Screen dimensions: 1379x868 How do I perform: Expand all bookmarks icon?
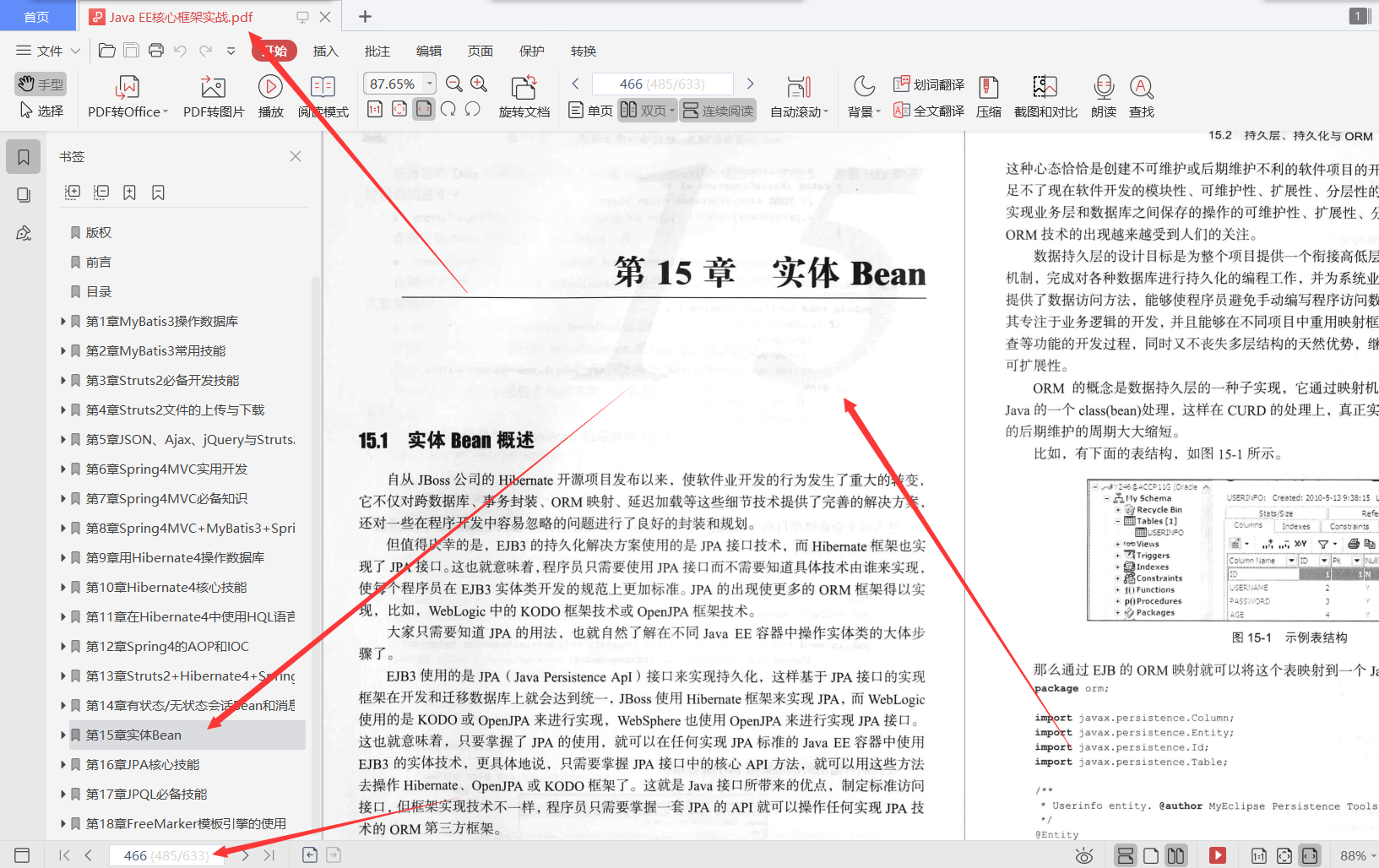[x=73, y=193]
